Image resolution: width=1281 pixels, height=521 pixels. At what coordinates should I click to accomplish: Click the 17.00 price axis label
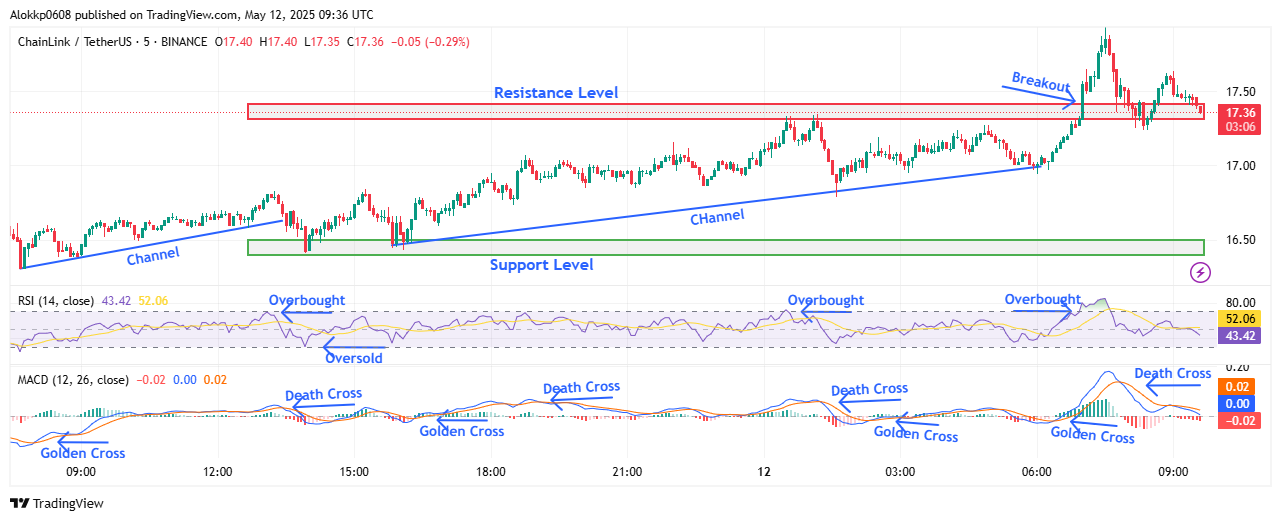pyautogui.click(x=1242, y=165)
